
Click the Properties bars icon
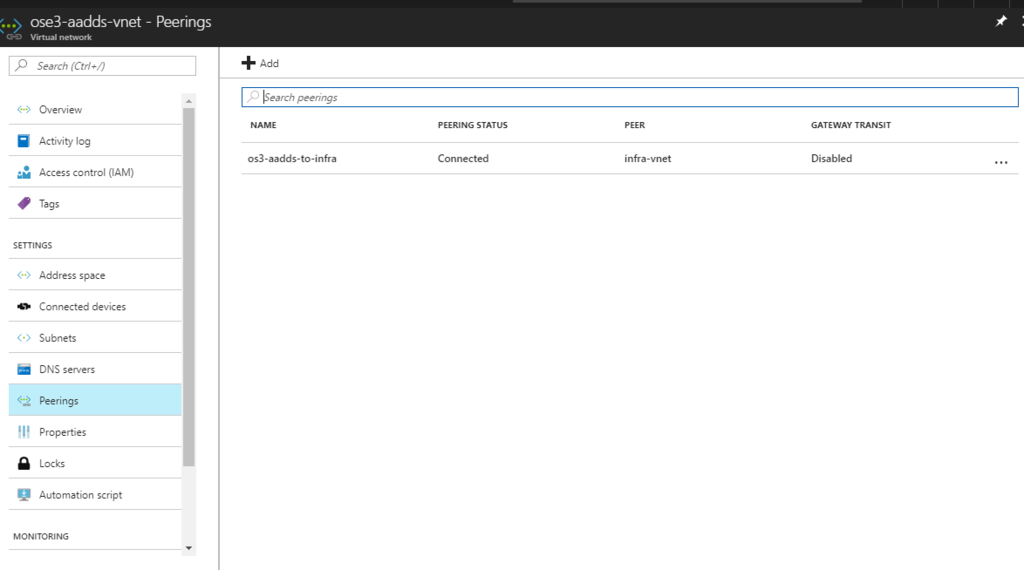point(24,432)
